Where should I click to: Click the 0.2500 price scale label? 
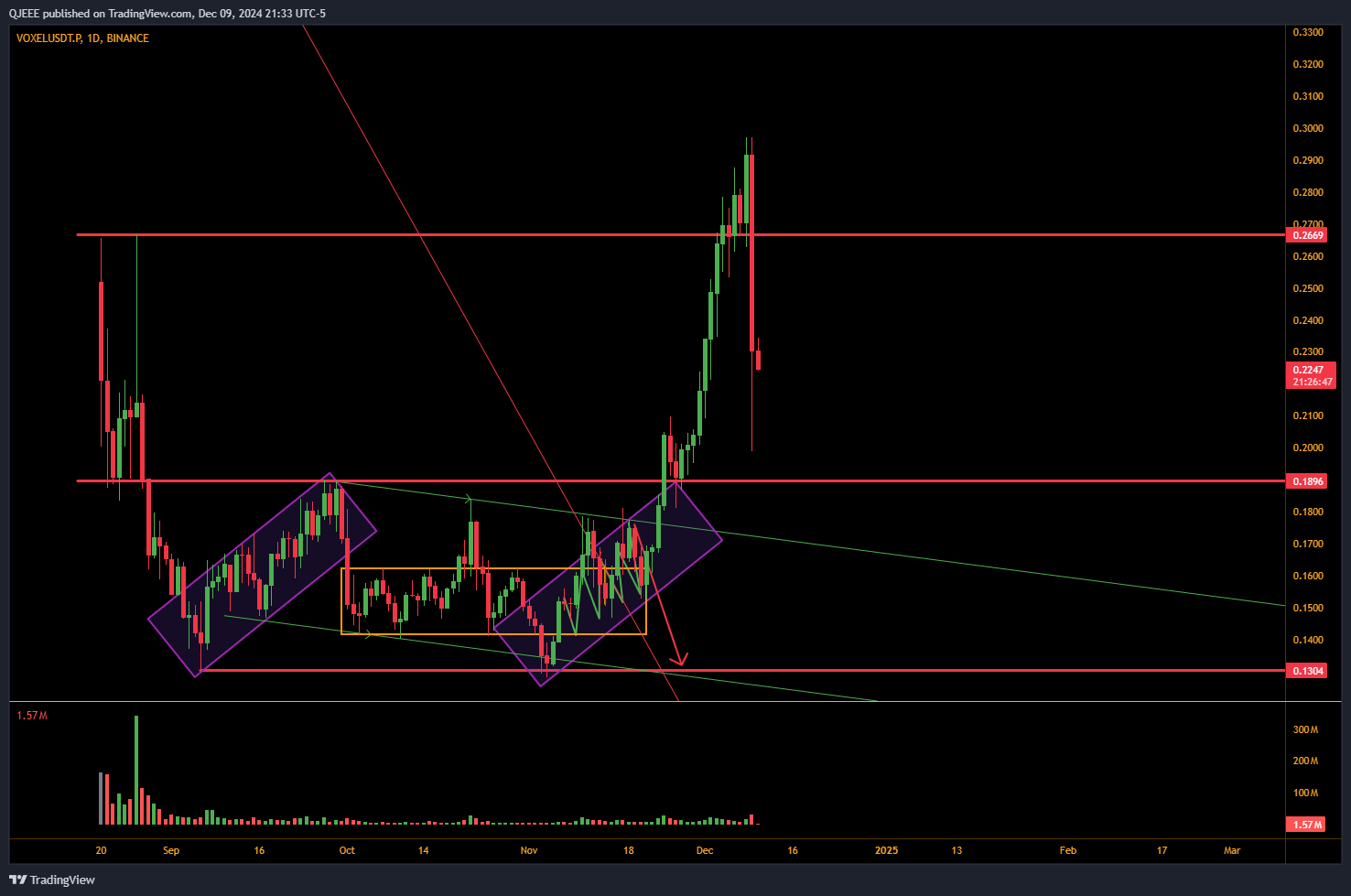[1308, 288]
